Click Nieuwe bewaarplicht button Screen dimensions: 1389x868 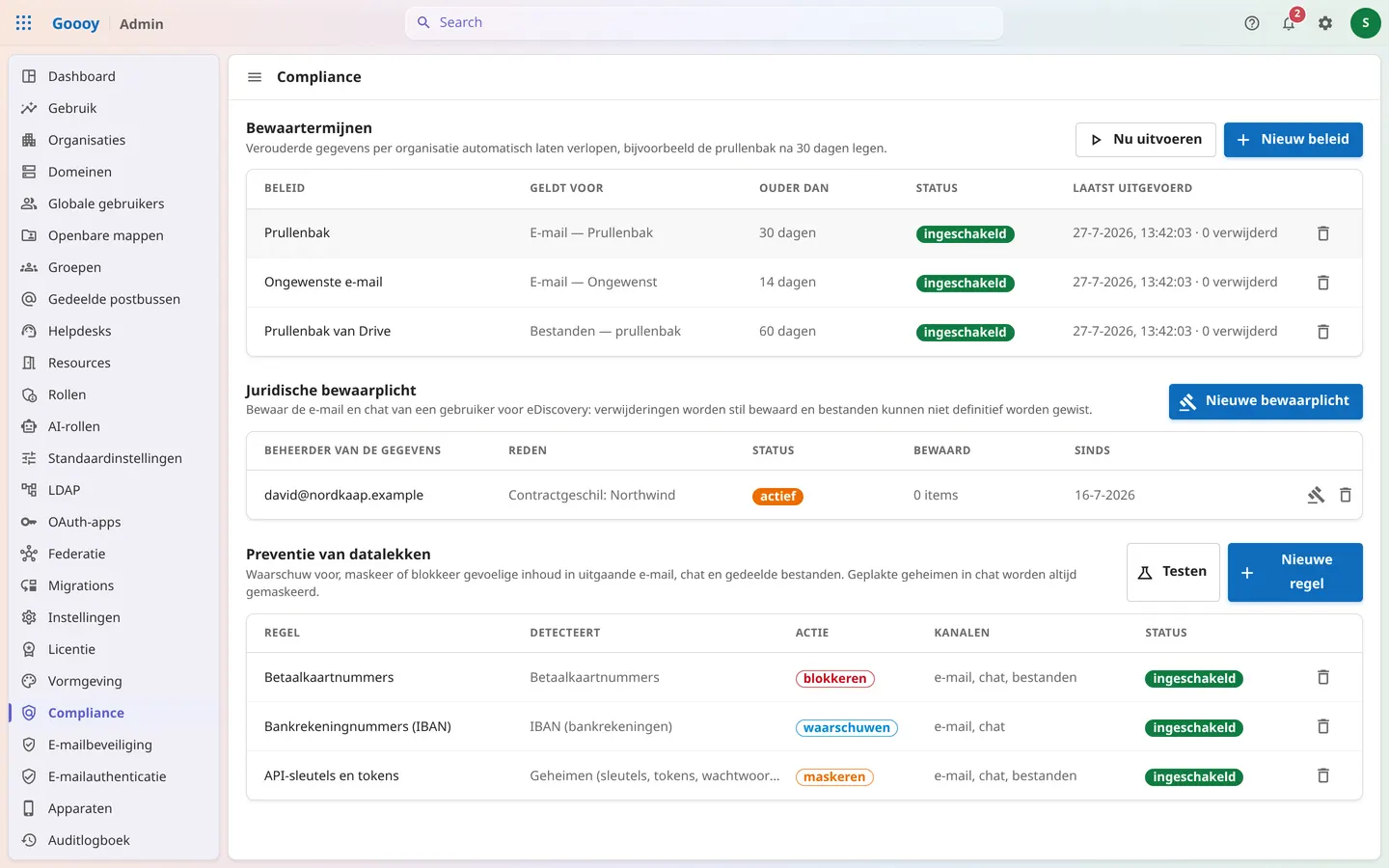pos(1266,401)
